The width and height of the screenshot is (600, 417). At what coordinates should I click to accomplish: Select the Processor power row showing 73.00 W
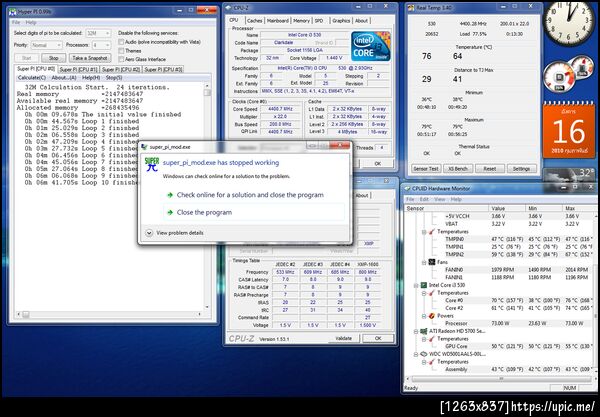[x=499, y=323]
